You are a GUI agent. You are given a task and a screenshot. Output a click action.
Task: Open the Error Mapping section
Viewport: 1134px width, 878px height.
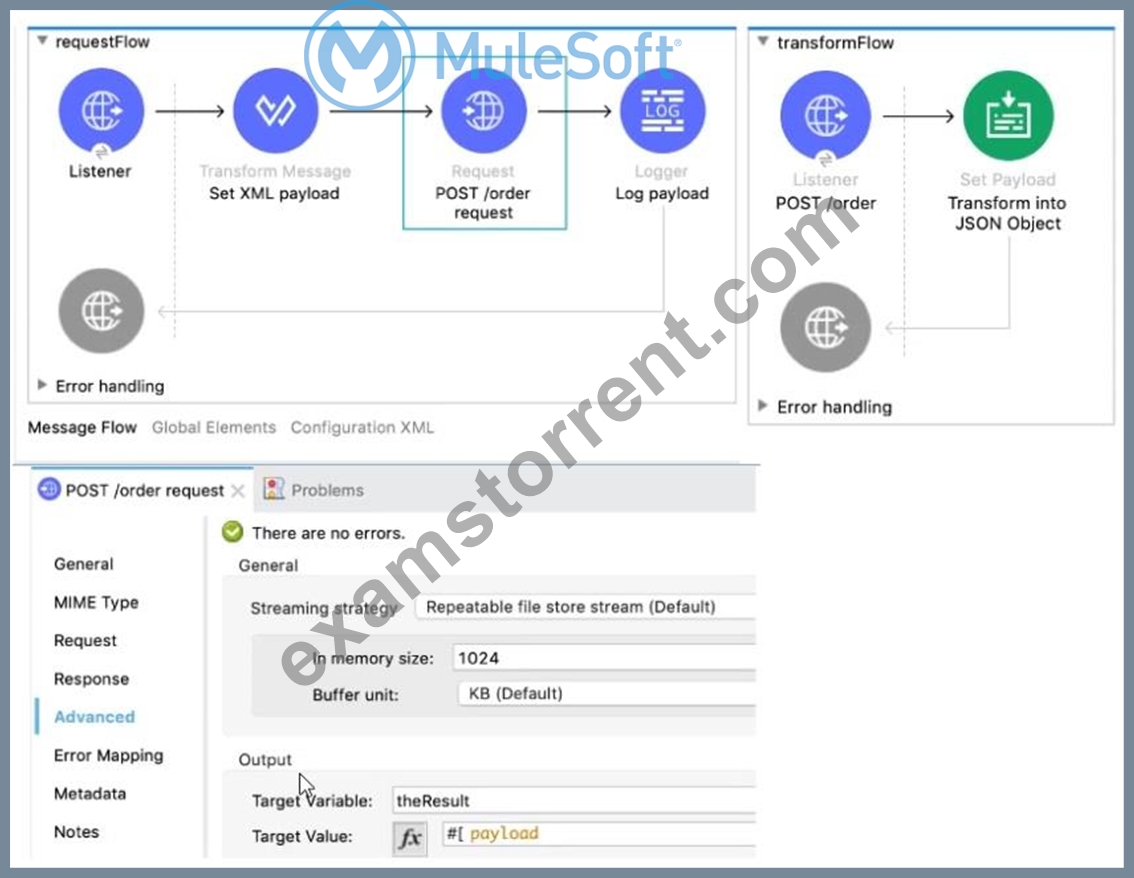108,755
